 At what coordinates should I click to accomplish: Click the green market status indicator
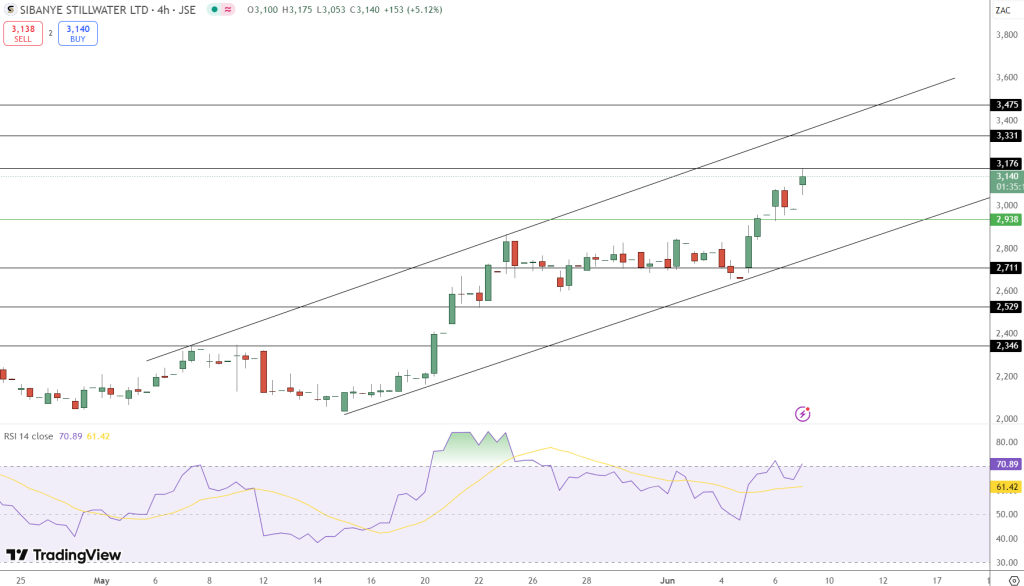click(x=214, y=10)
